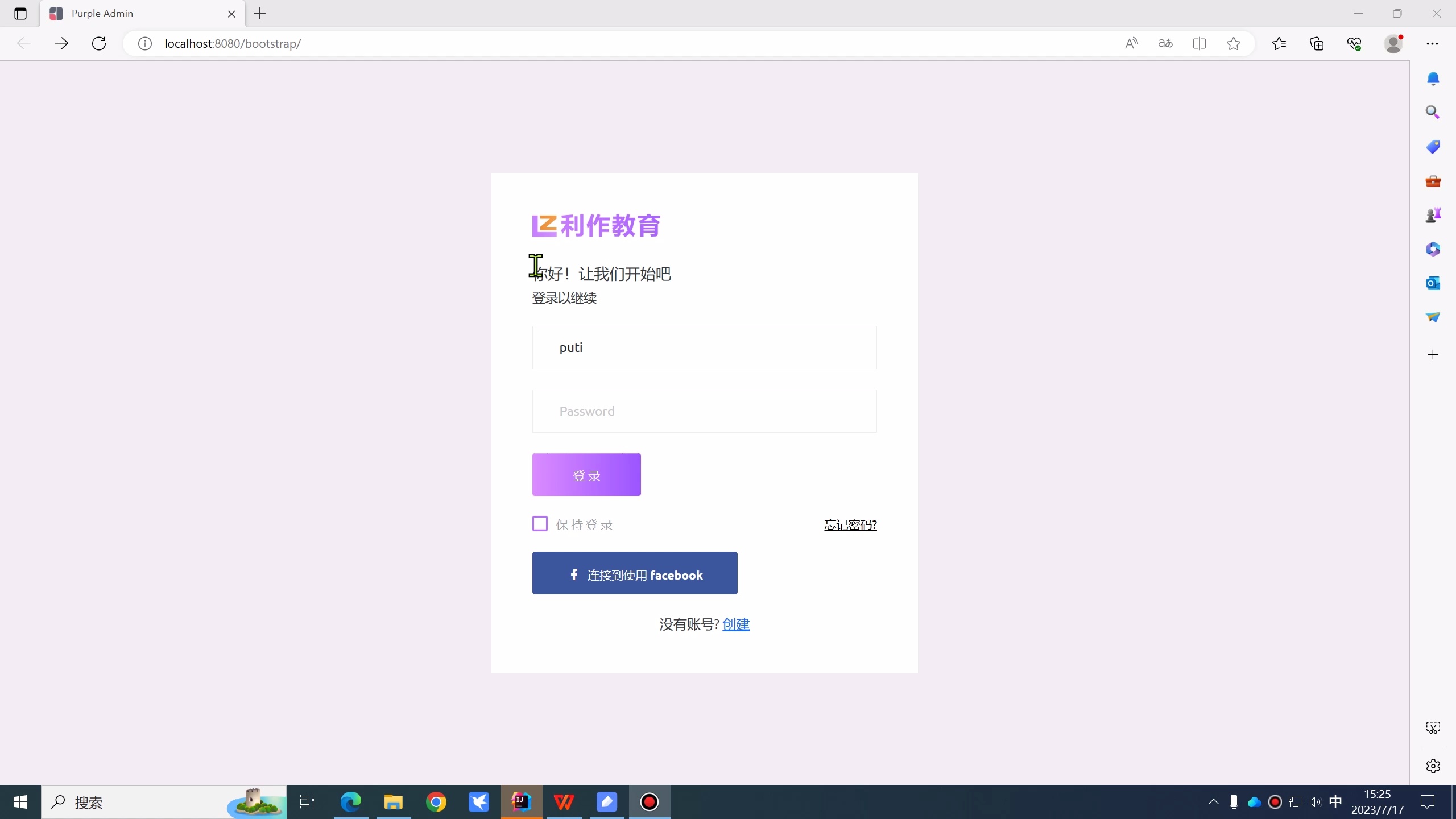Open Edge screenshot tool in the sidebar
This screenshot has height=819, width=1456.
click(x=1433, y=727)
